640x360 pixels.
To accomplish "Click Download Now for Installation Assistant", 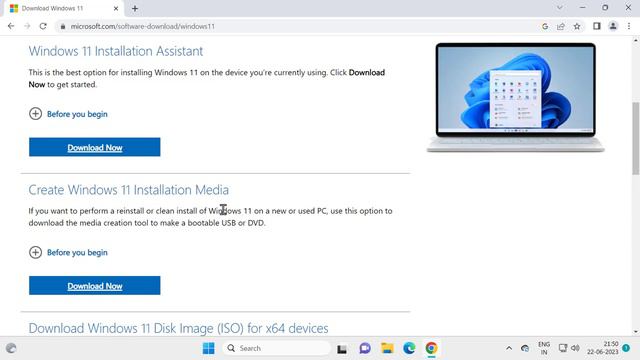I will pos(95,147).
